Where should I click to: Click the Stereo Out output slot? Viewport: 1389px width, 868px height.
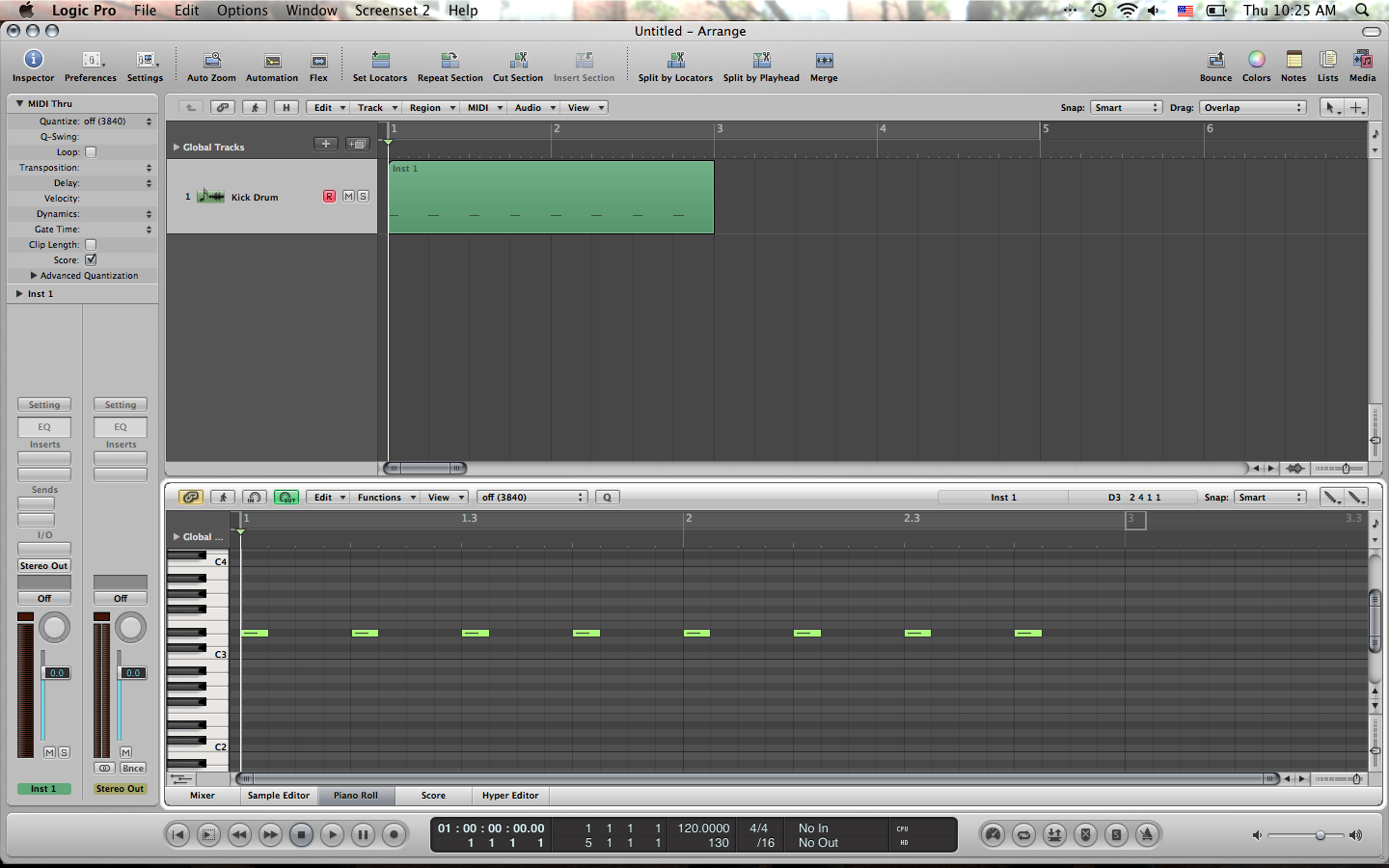[x=44, y=566]
